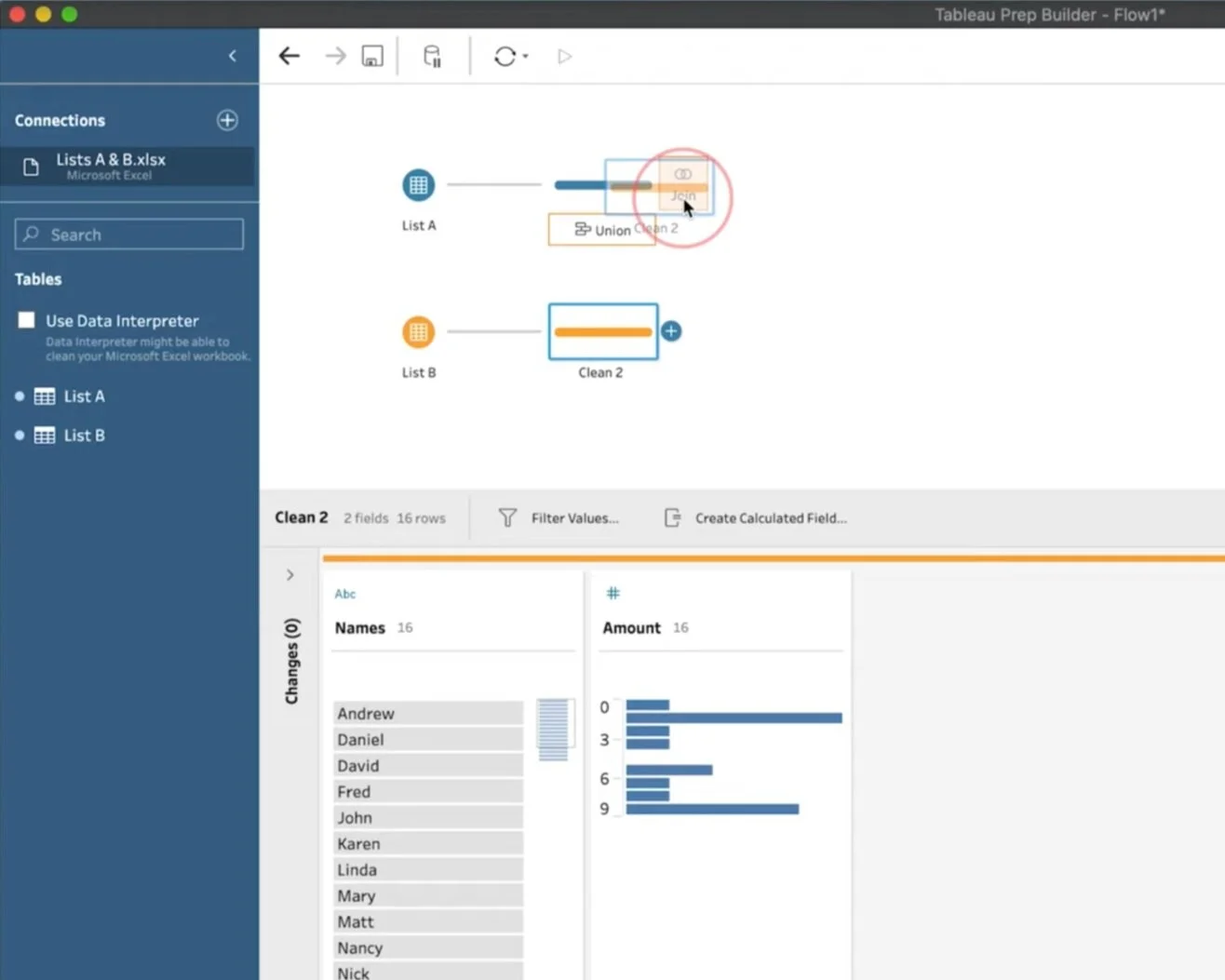The image size is (1225, 980).
Task: Select the Mary value in Names
Action: [428, 896]
